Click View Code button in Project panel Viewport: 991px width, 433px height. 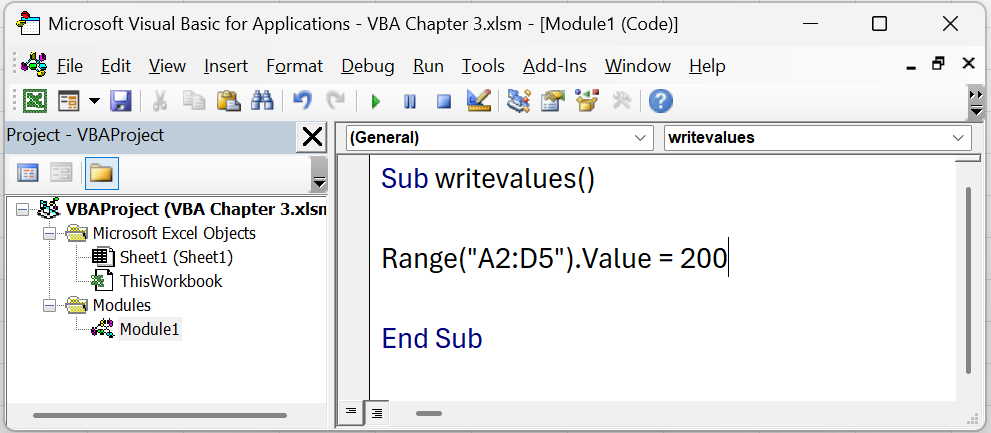coord(27,173)
